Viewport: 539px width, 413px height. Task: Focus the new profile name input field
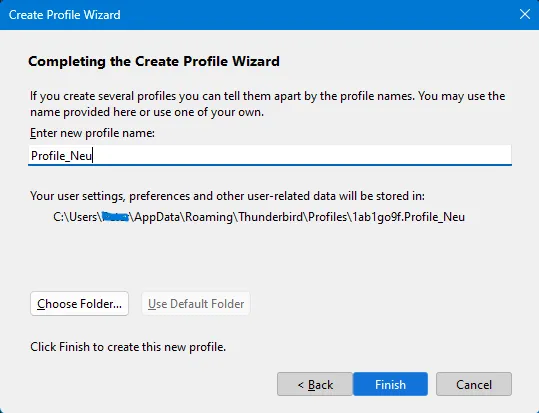[x=270, y=155]
